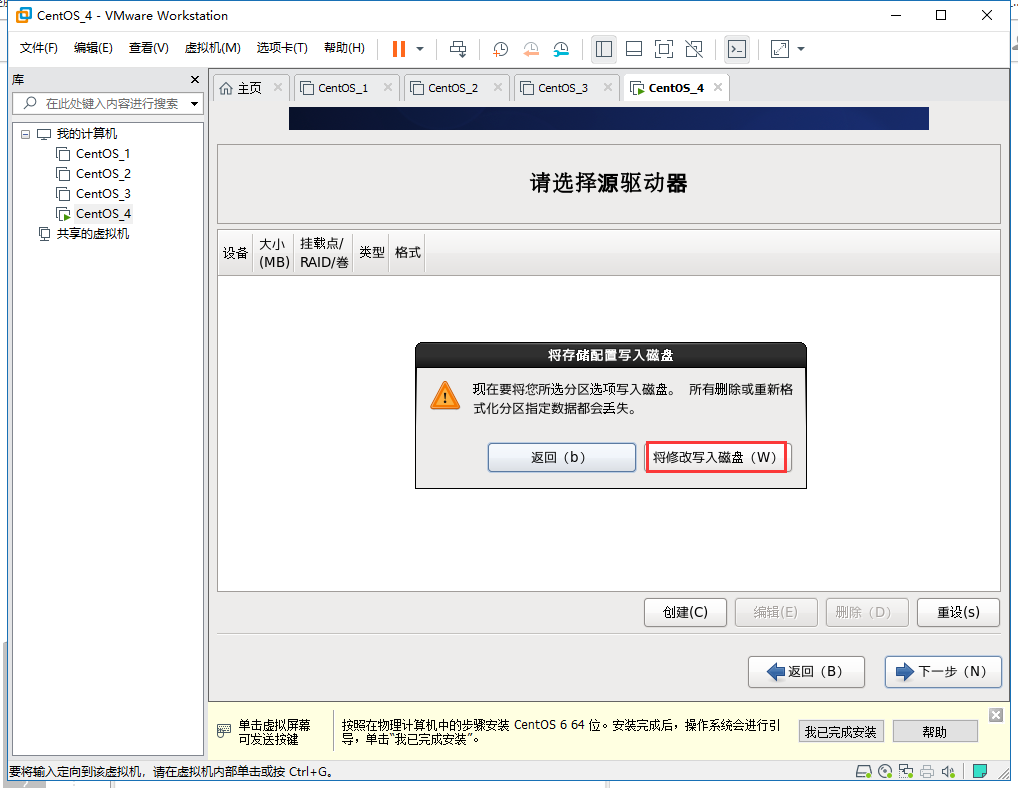Screen dimensions: 1018x788
Task: Close the CentOS_3 tab
Action: click(x=608, y=87)
